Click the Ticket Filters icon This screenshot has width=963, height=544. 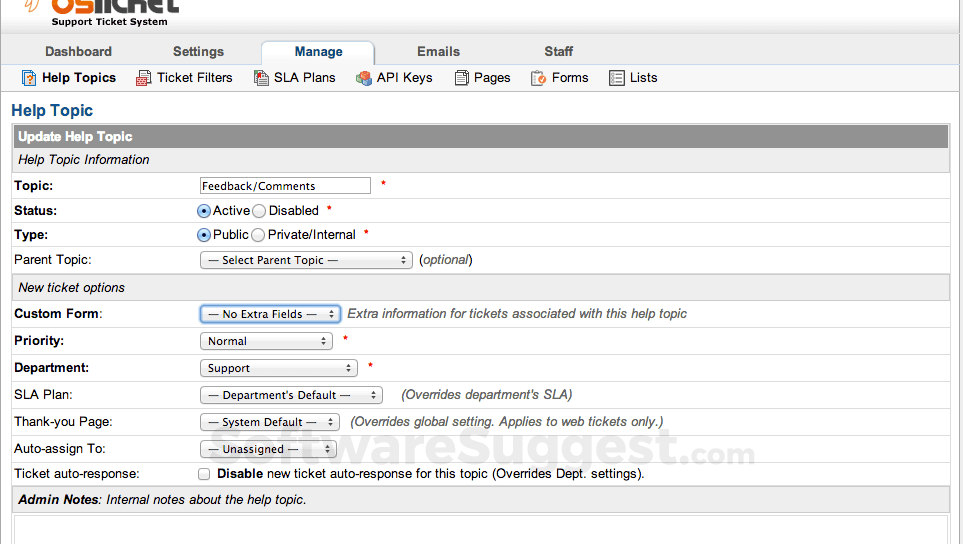pyautogui.click(x=144, y=78)
